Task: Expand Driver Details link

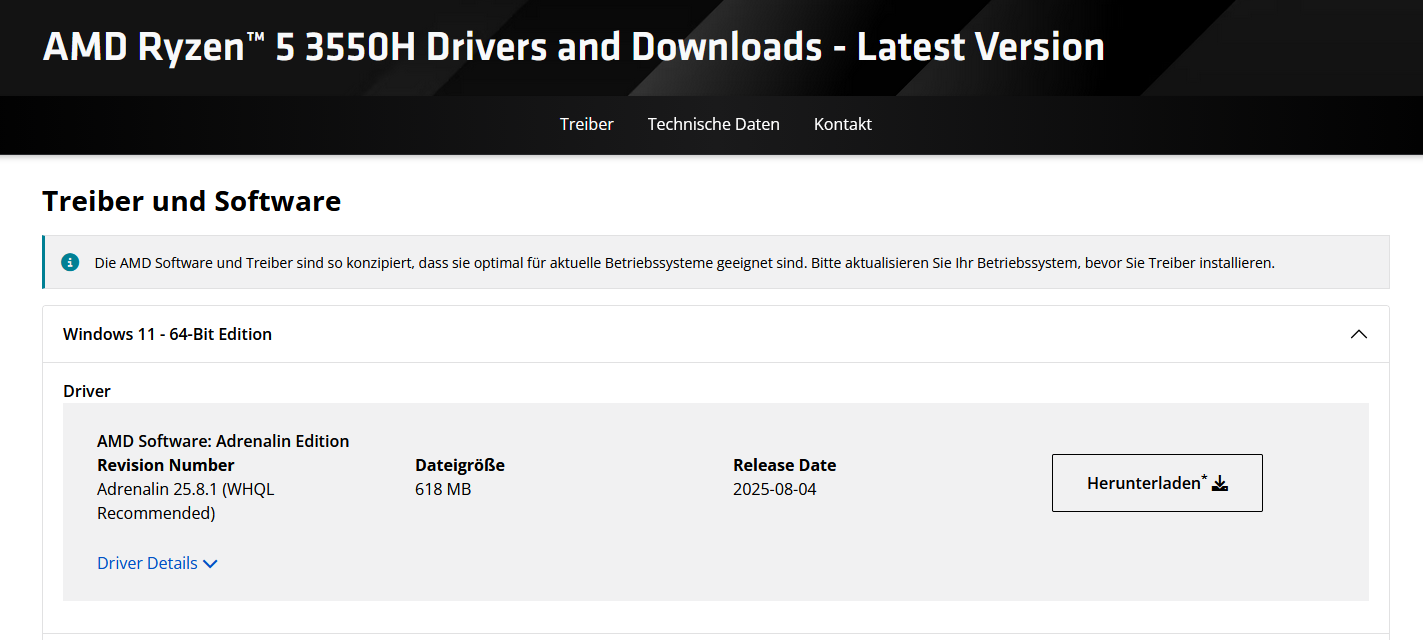Action: pos(157,563)
